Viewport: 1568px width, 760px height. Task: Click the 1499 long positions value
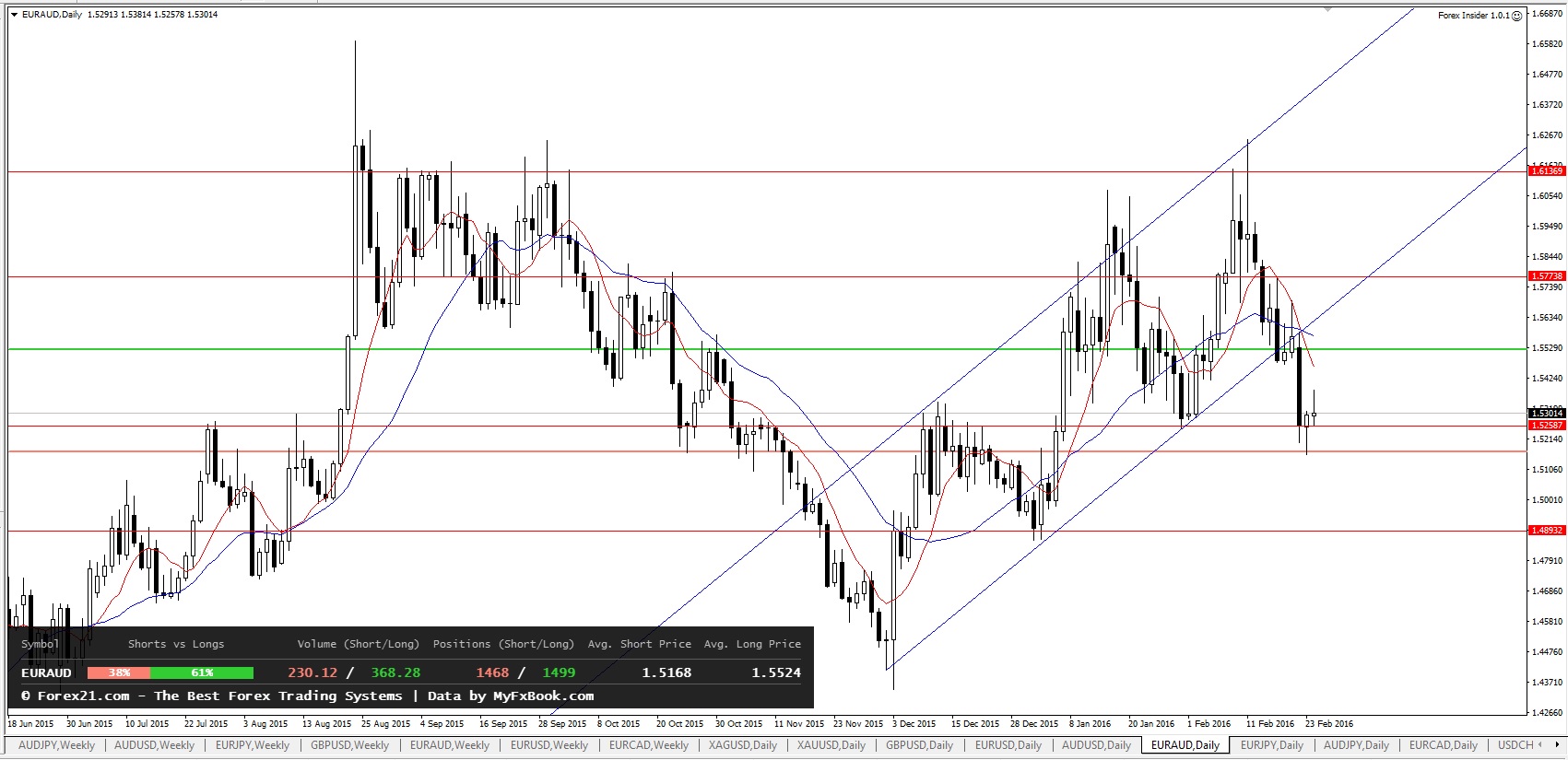click(559, 673)
